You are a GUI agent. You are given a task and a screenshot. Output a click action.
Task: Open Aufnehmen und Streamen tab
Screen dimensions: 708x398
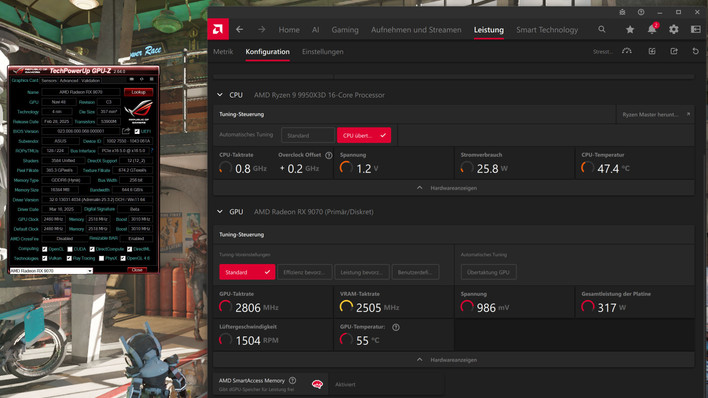click(416, 30)
